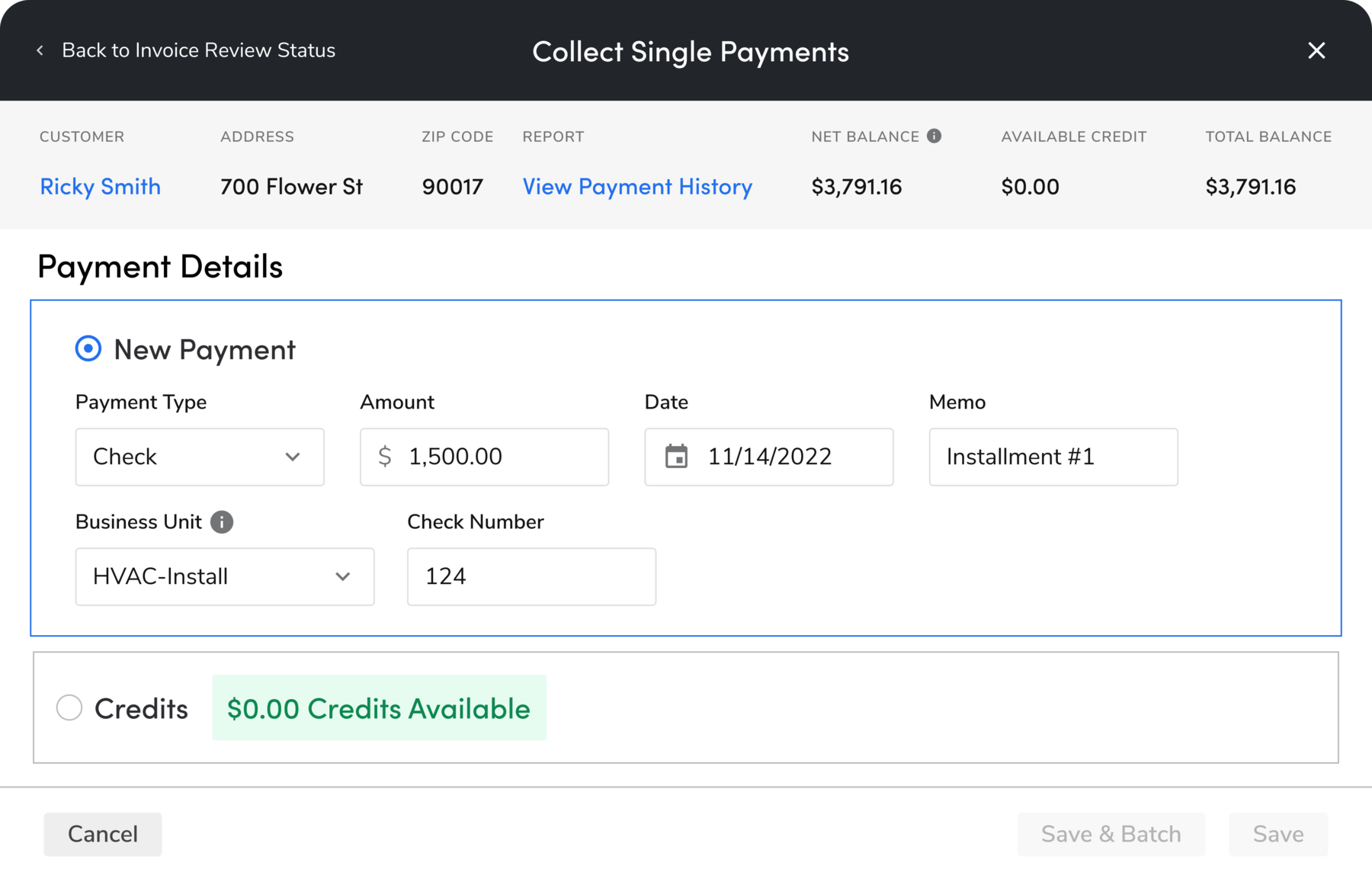
Task: Click the Save & Batch button
Action: [x=1111, y=834]
